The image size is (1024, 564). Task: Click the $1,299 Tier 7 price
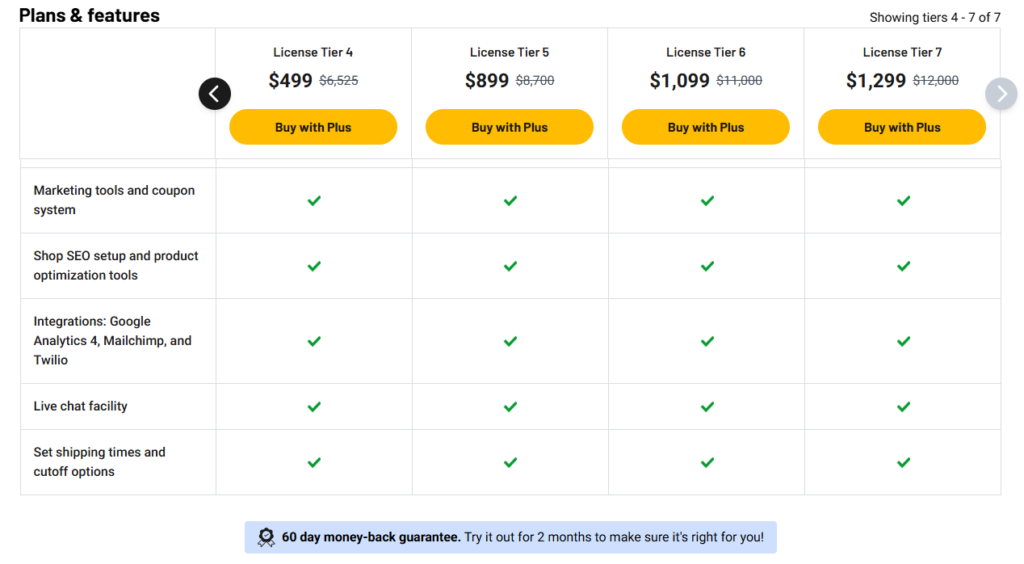[876, 80]
